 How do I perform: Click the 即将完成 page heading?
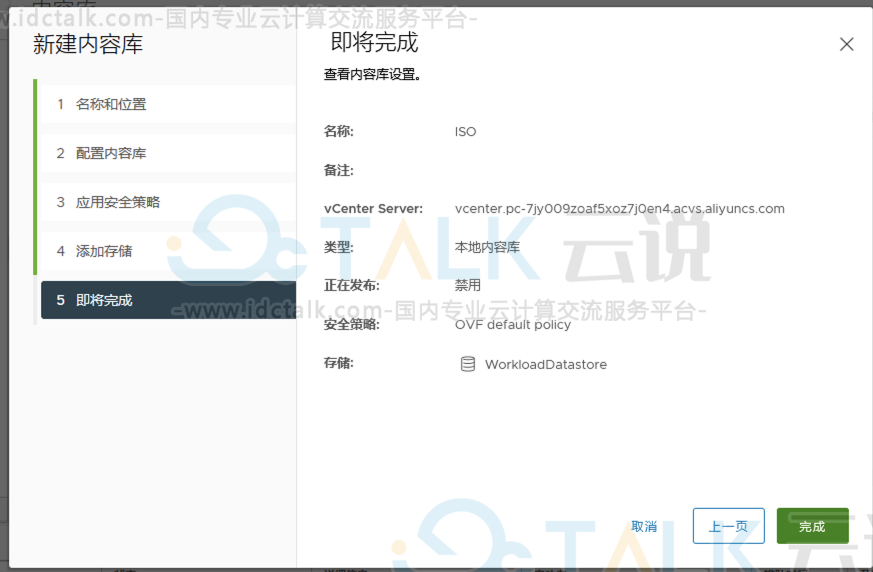click(374, 42)
